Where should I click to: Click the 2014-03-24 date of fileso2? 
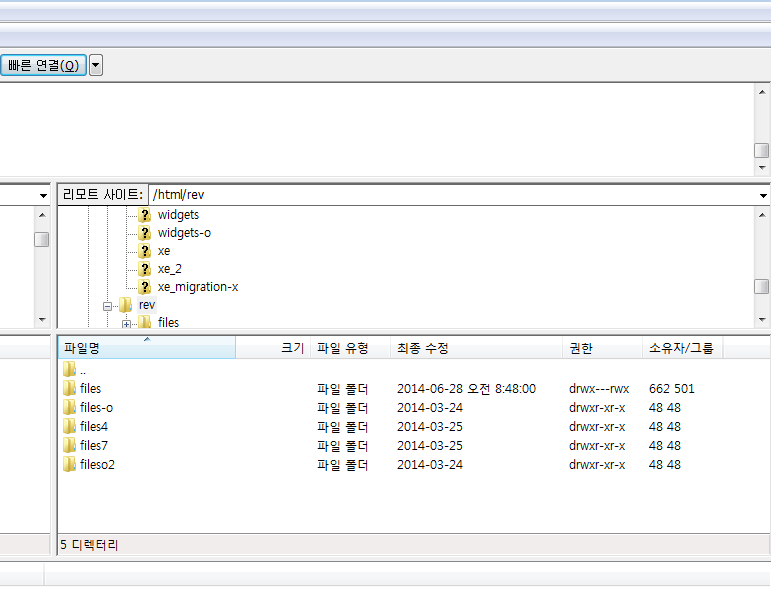tap(430, 465)
